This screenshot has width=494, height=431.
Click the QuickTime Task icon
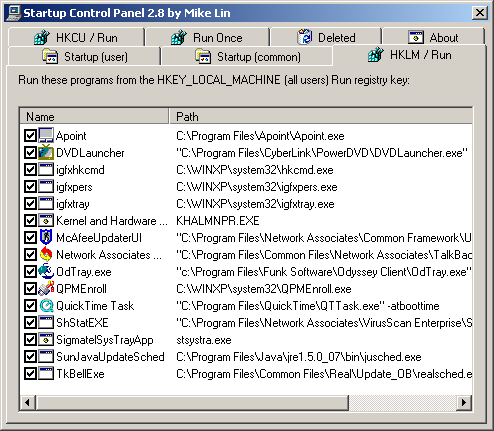coord(46,306)
